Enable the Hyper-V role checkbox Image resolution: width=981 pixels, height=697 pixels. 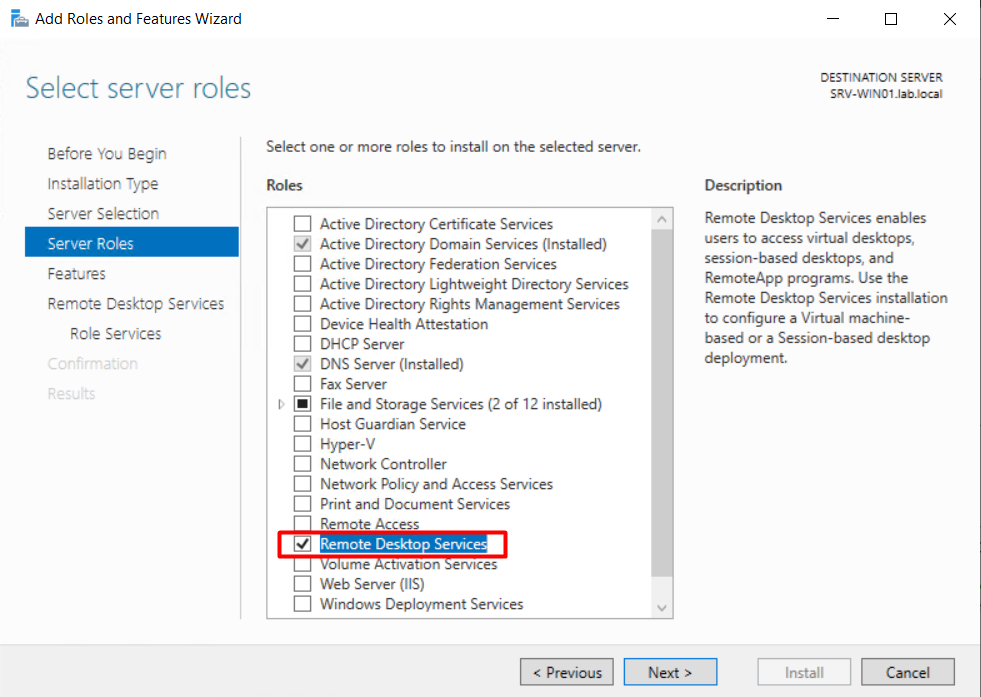coord(302,444)
